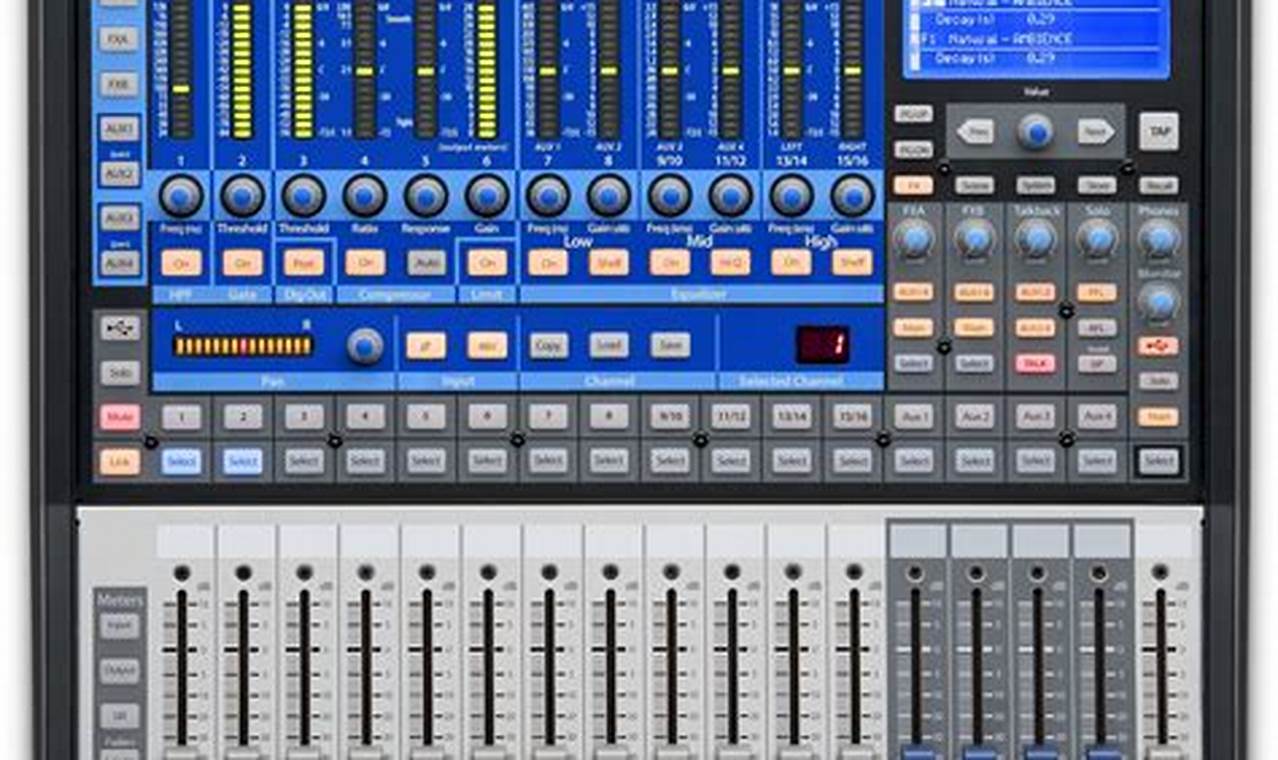Click the Mute button on the left sidebar
The width and height of the screenshot is (1278, 760).
coord(119,418)
